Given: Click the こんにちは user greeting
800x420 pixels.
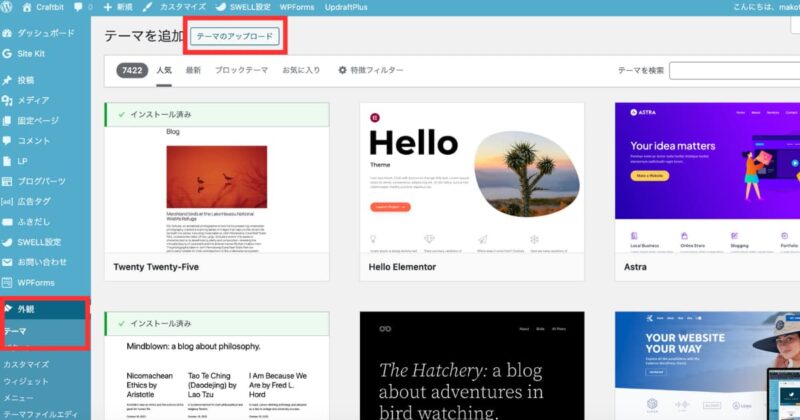Looking at the screenshot, I should [x=766, y=7].
